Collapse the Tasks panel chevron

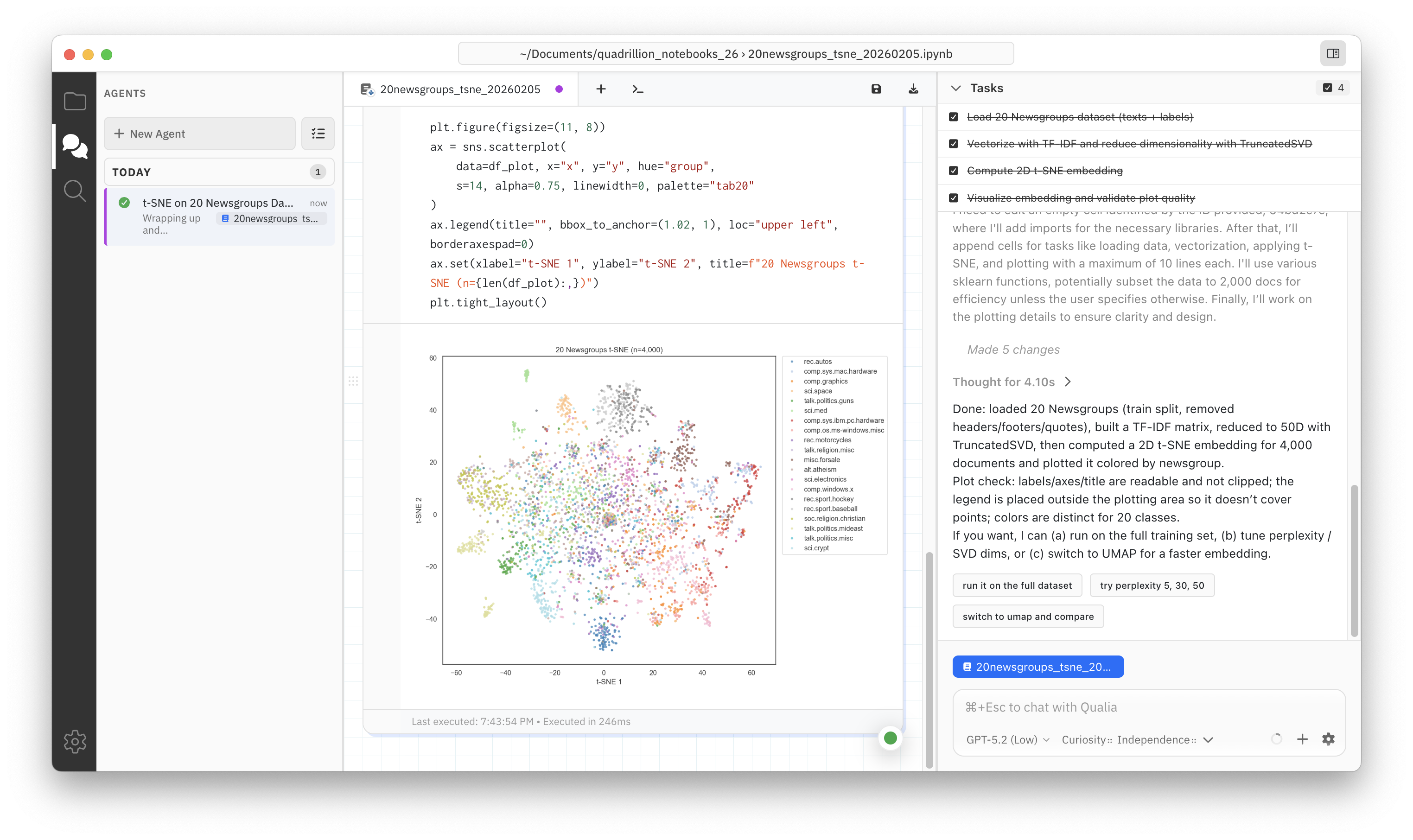956,88
